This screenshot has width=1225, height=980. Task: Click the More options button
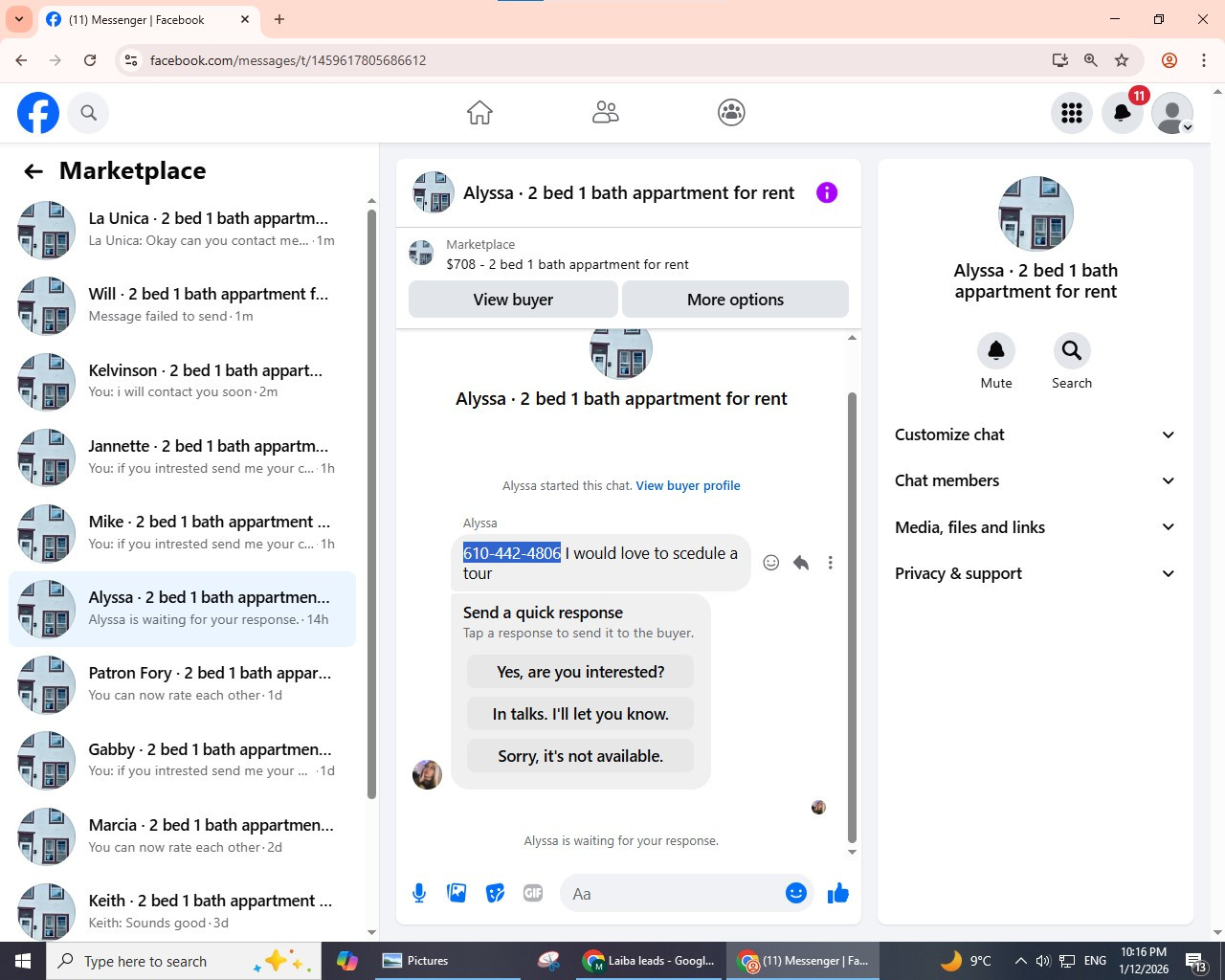tap(735, 300)
